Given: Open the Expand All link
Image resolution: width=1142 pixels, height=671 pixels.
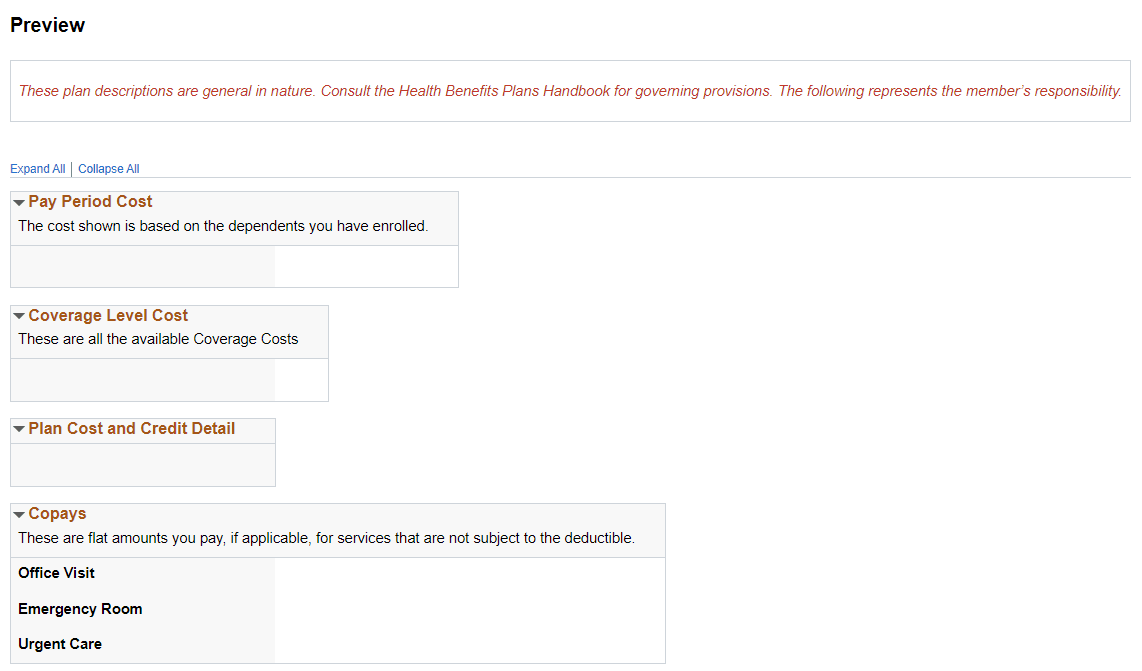Looking at the screenshot, I should point(37,168).
